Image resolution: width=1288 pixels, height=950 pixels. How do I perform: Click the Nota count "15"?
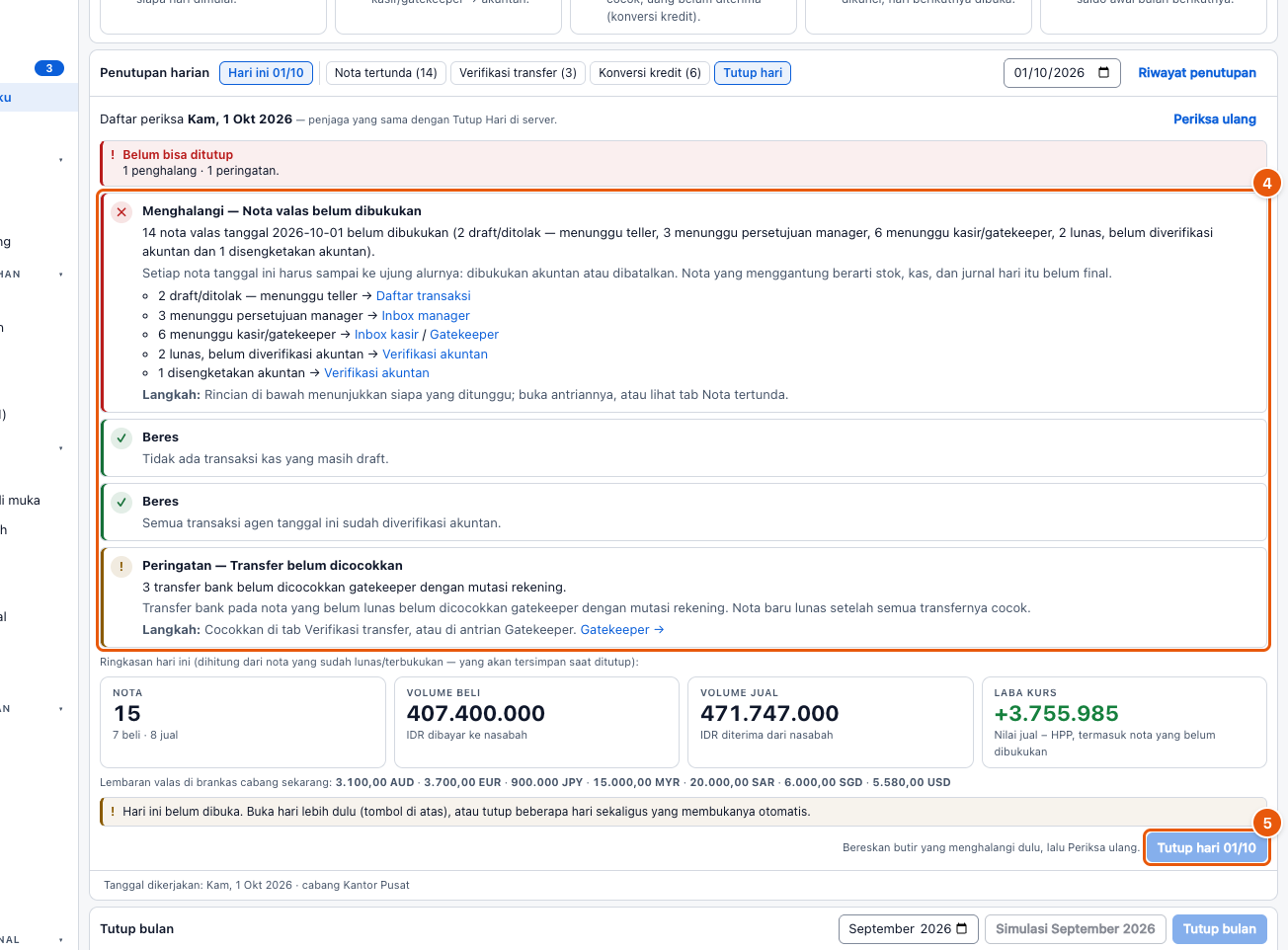pos(127,714)
